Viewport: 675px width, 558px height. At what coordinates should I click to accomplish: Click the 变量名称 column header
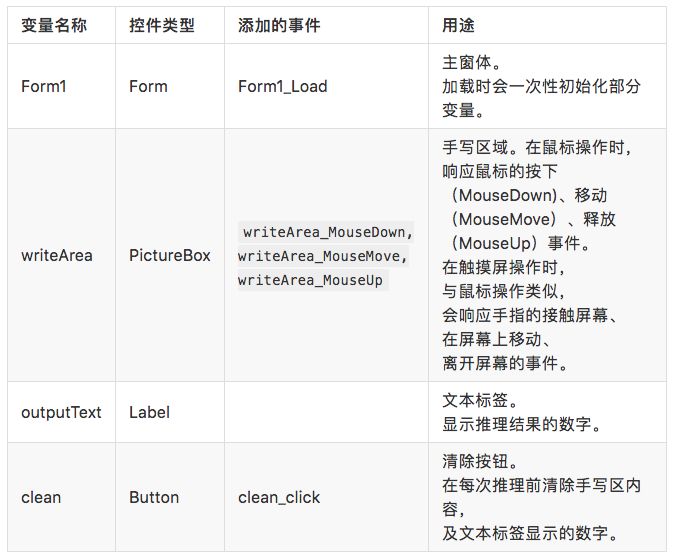click(x=54, y=25)
